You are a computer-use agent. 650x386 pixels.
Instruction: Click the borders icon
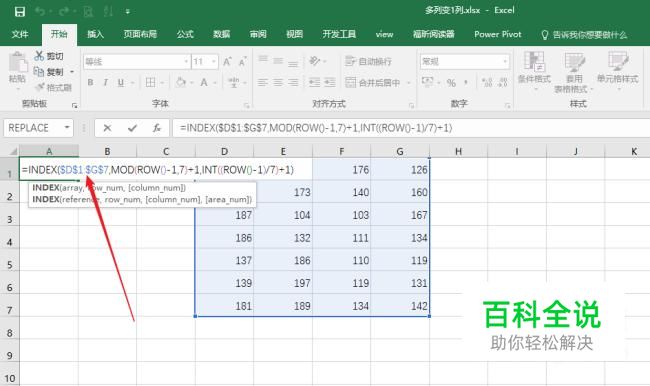tap(150, 83)
